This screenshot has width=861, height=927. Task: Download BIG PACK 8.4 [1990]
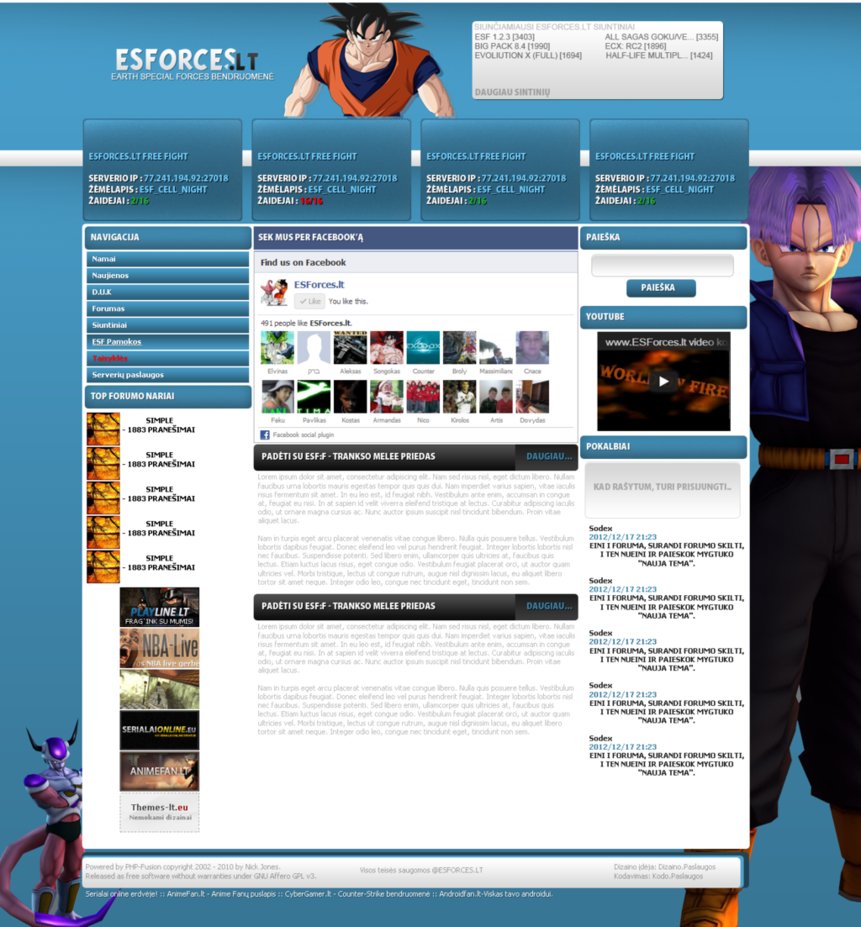(512, 46)
